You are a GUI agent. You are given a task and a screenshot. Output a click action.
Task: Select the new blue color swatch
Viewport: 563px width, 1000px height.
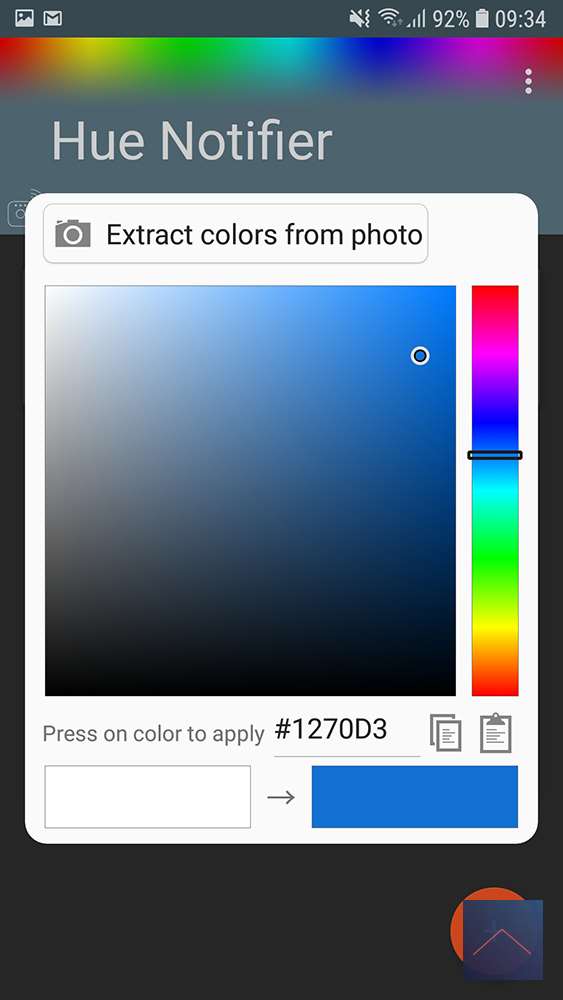point(414,797)
